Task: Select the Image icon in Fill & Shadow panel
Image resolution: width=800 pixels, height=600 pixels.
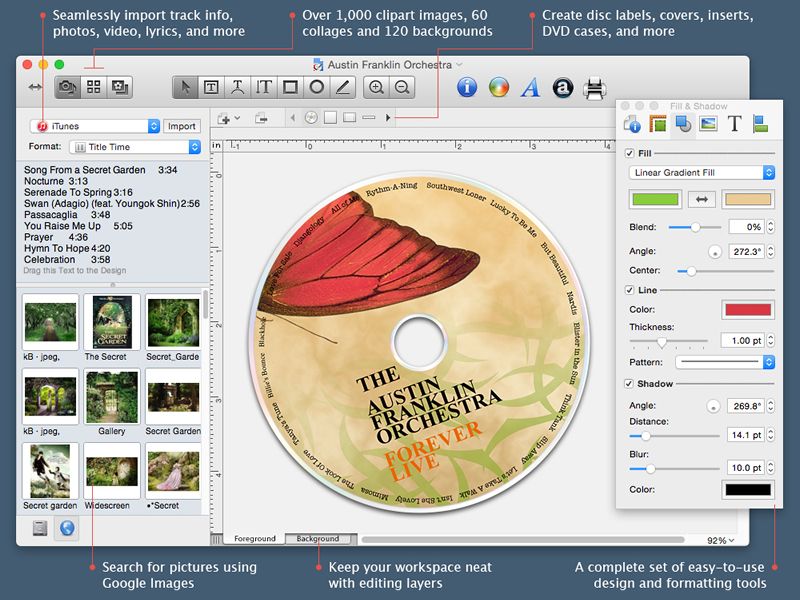Action: click(709, 125)
